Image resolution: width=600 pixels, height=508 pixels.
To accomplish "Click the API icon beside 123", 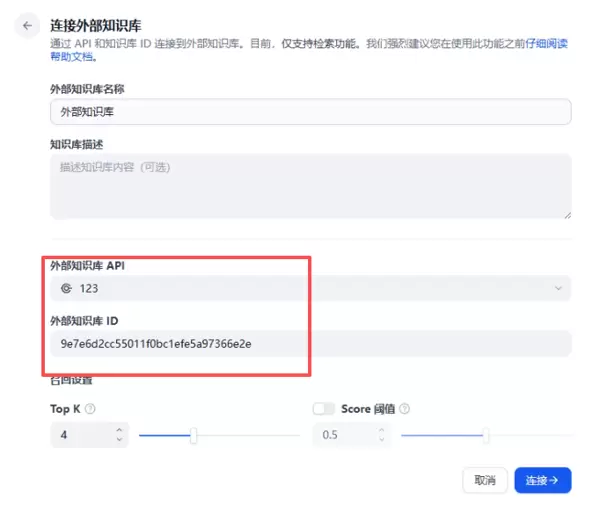I will click(66, 289).
